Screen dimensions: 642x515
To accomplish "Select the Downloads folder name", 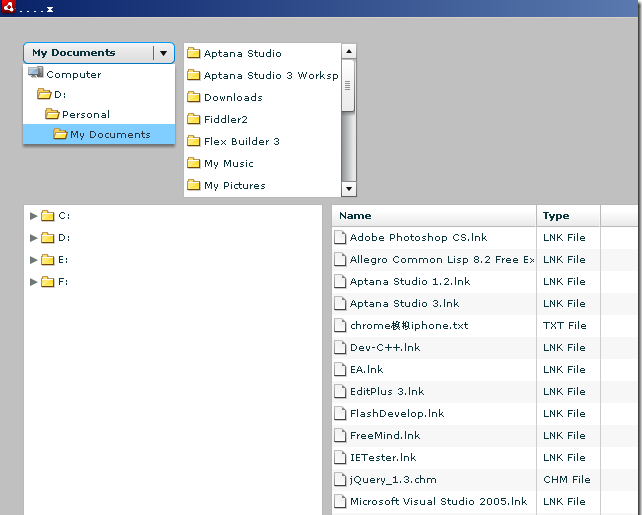I will click(233, 97).
